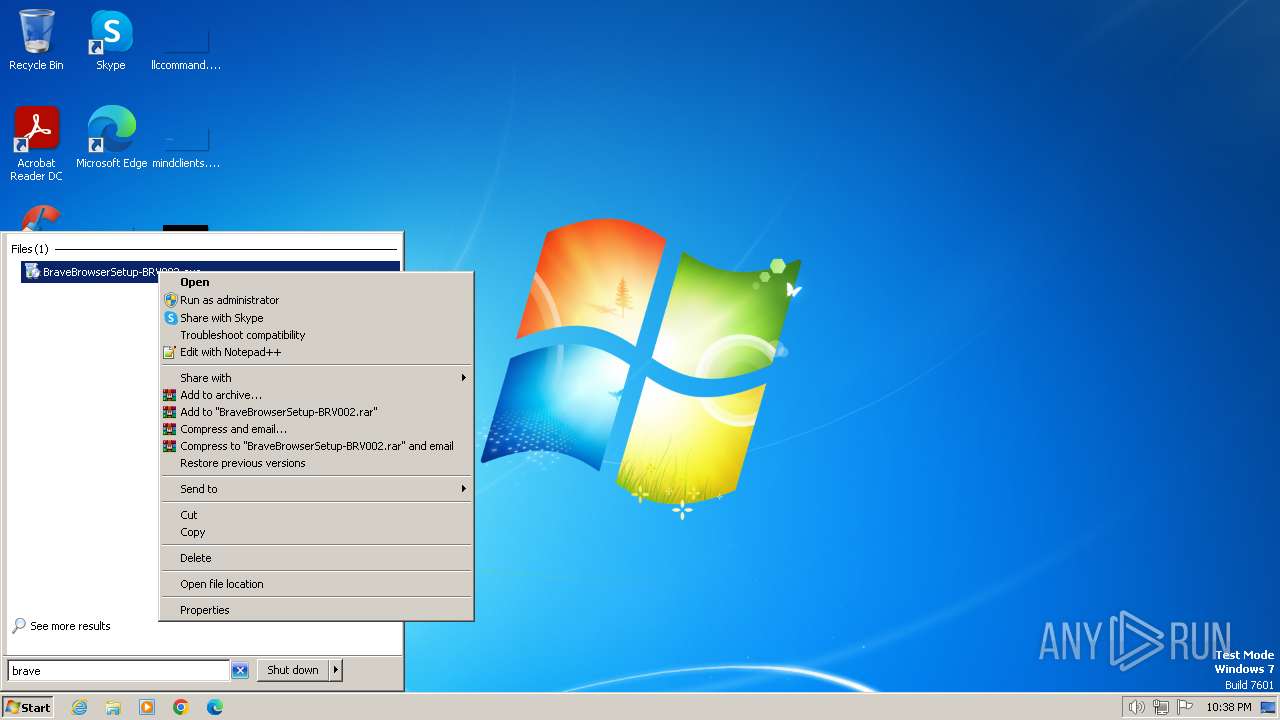Select Compress to rar and email entry
Screen dimensions: 1280x720
pos(316,446)
